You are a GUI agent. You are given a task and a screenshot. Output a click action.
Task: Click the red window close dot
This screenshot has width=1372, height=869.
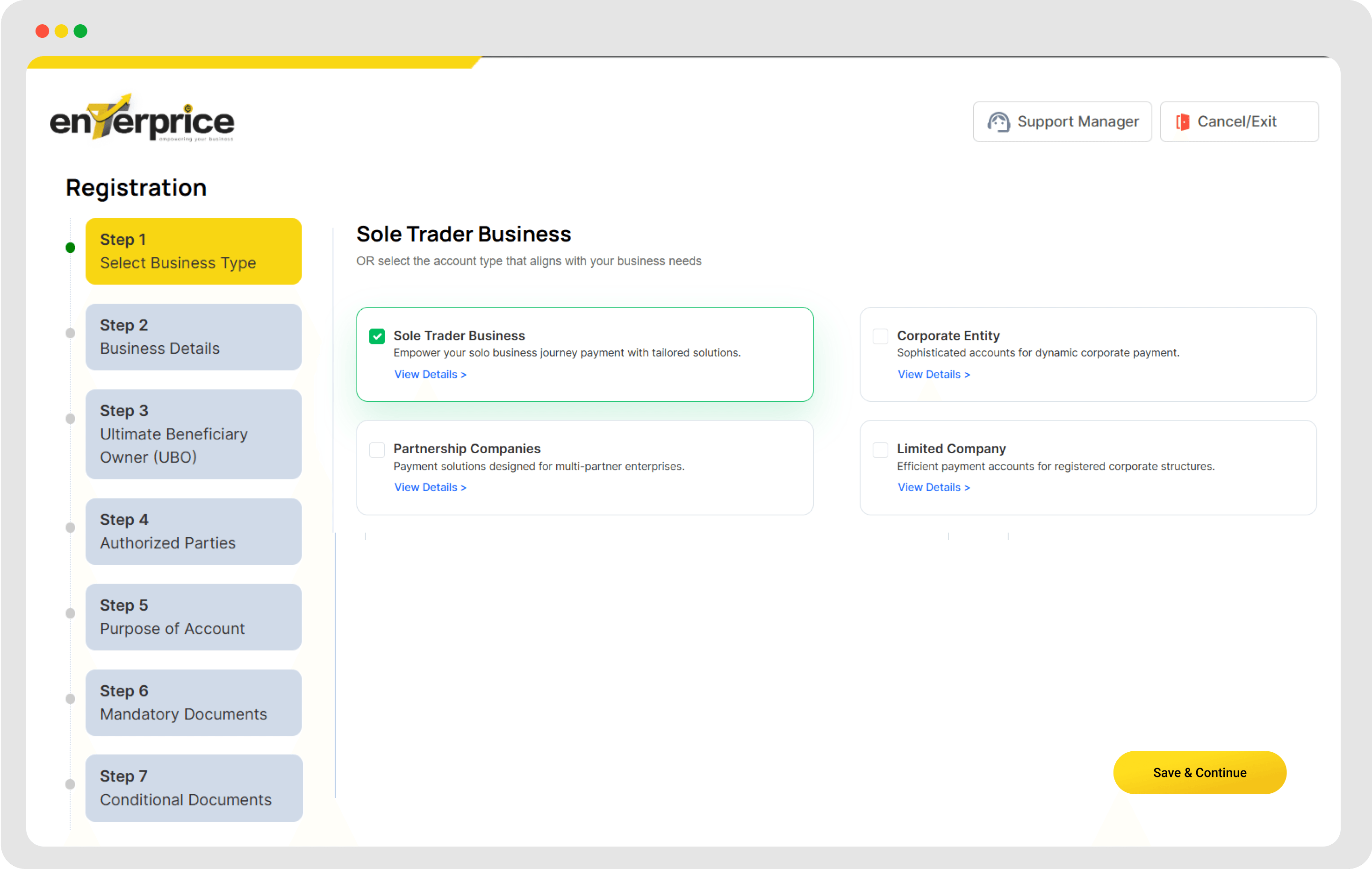tap(42, 31)
